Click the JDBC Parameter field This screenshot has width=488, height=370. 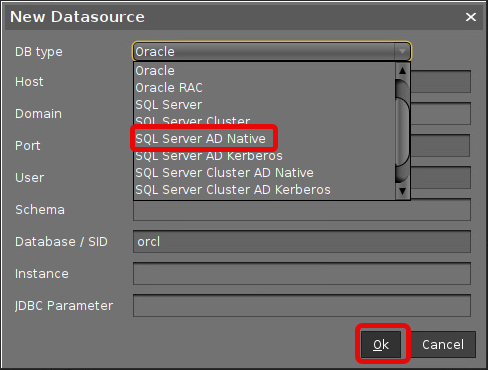pyautogui.click(x=302, y=305)
